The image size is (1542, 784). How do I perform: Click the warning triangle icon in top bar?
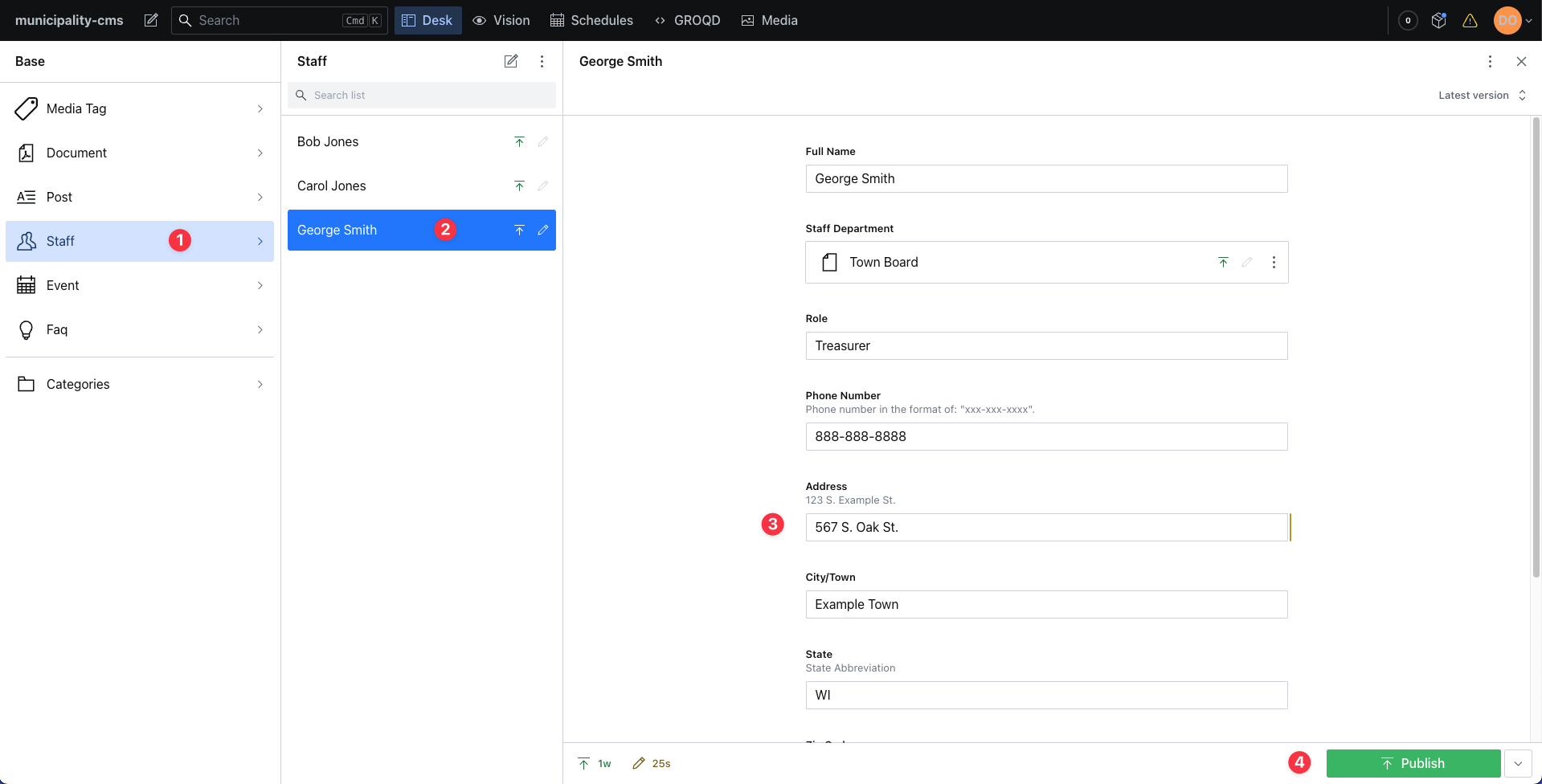tap(1470, 21)
